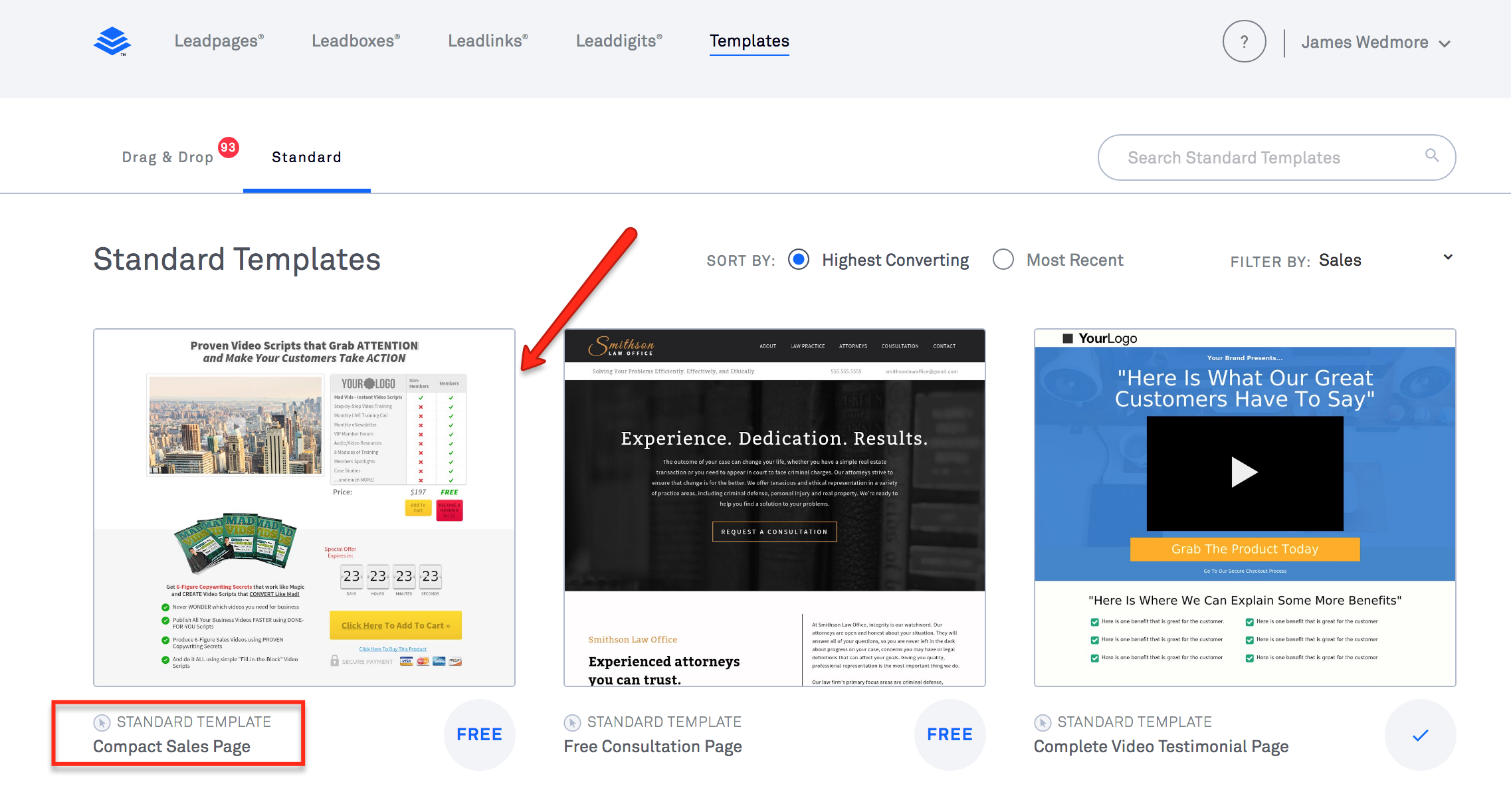Screen dimensions: 1511x812
Task: Click cursor icon beside Compact Sales Page
Action: coord(102,722)
